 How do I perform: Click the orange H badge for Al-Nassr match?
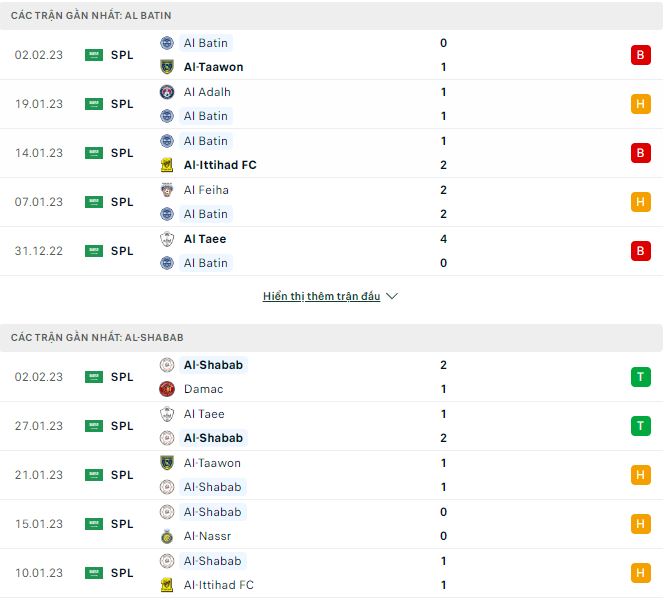point(640,524)
